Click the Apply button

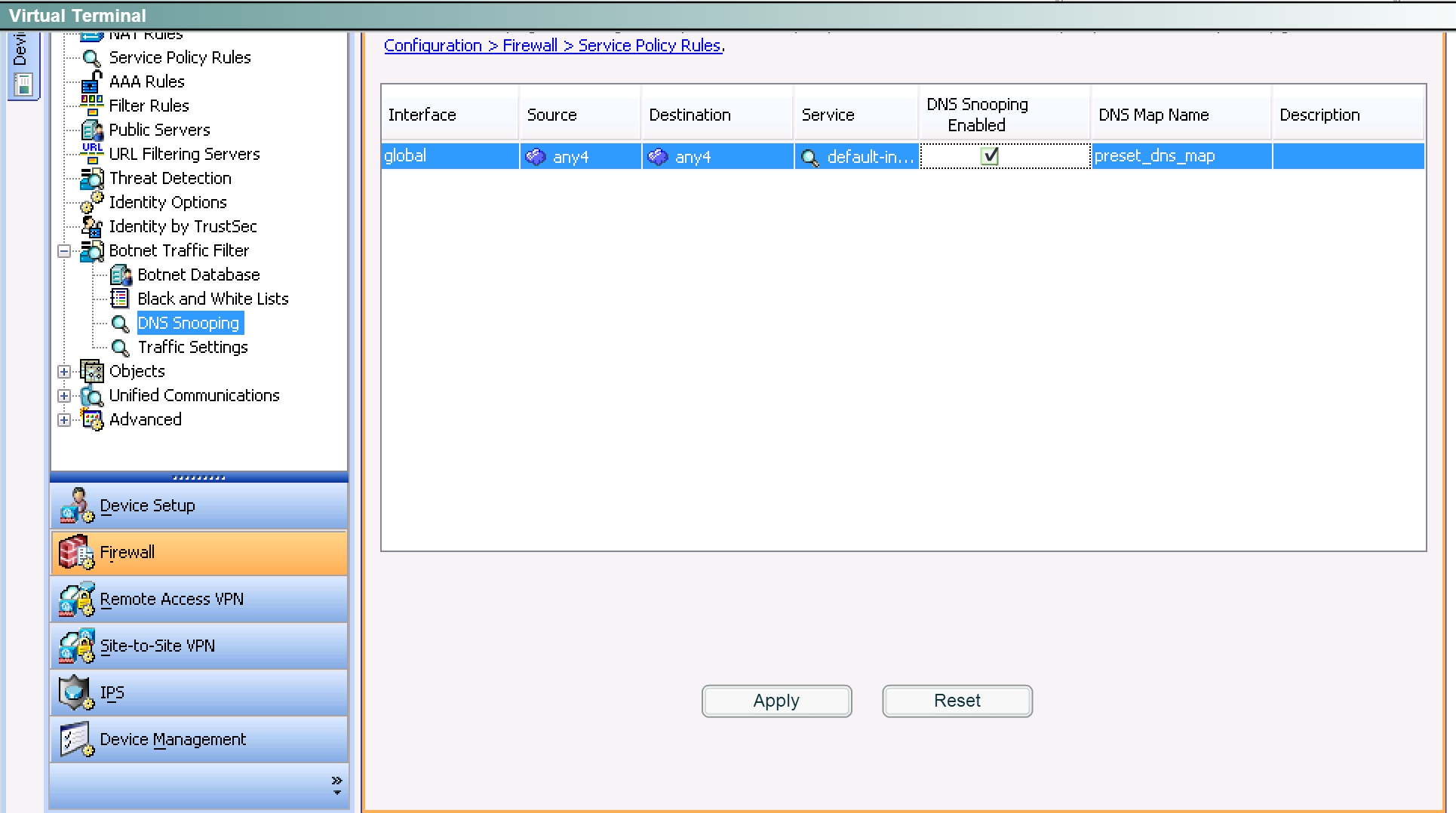tap(776, 701)
